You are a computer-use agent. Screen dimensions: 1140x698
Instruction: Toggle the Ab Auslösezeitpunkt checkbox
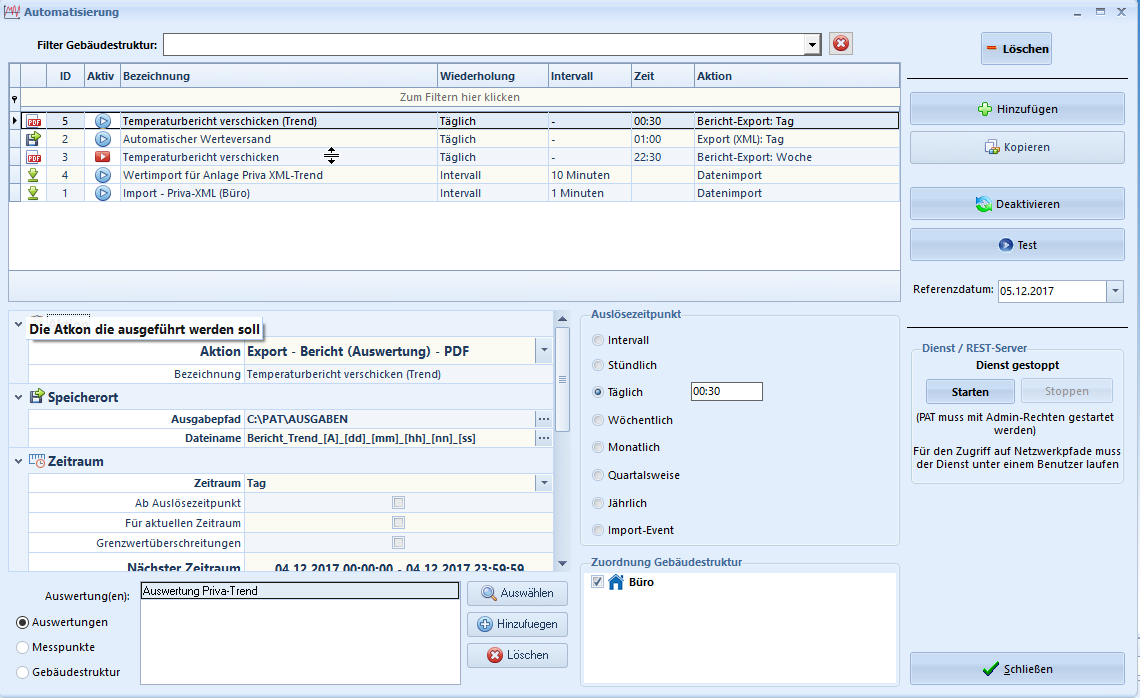pyautogui.click(x=398, y=502)
